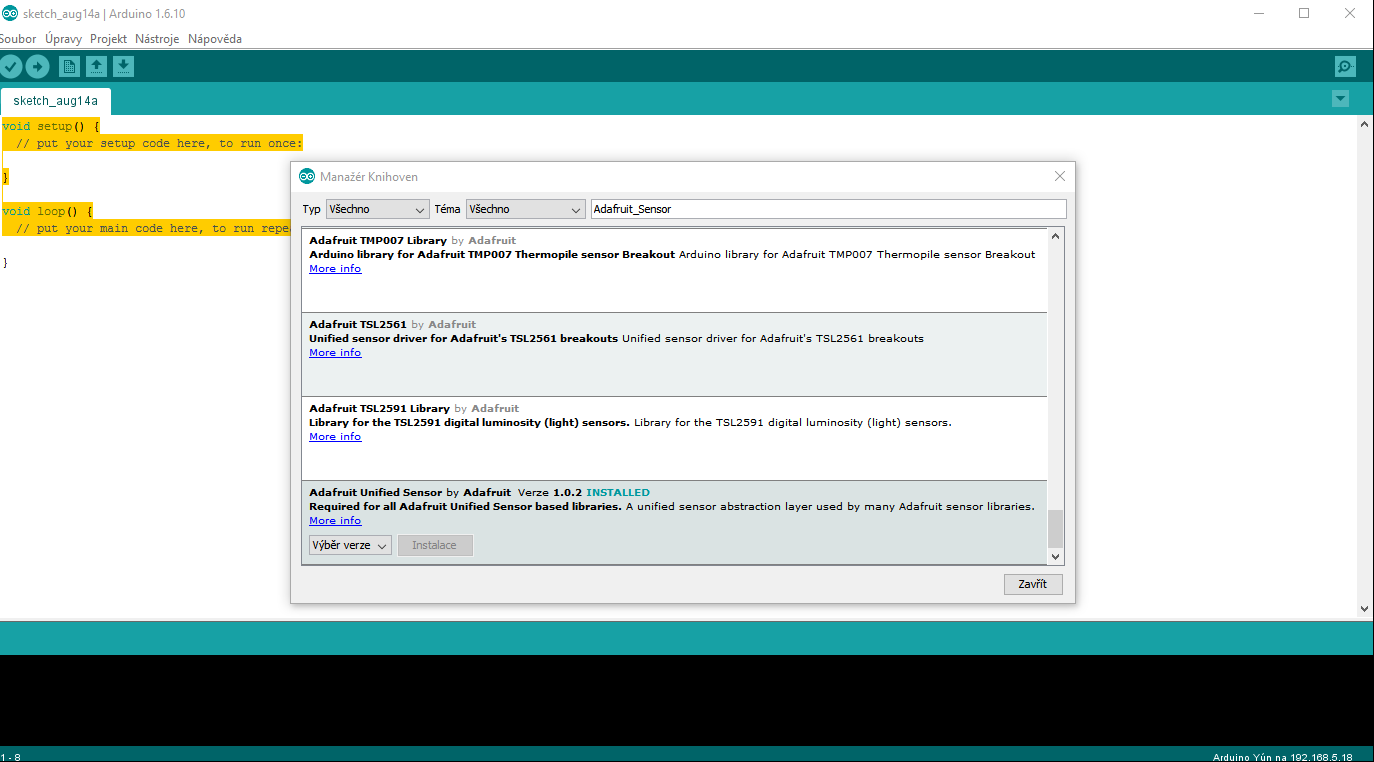Screen dimensions: 1374x762
Task: Open the Soubor menu
Action: tap(18, 38)
